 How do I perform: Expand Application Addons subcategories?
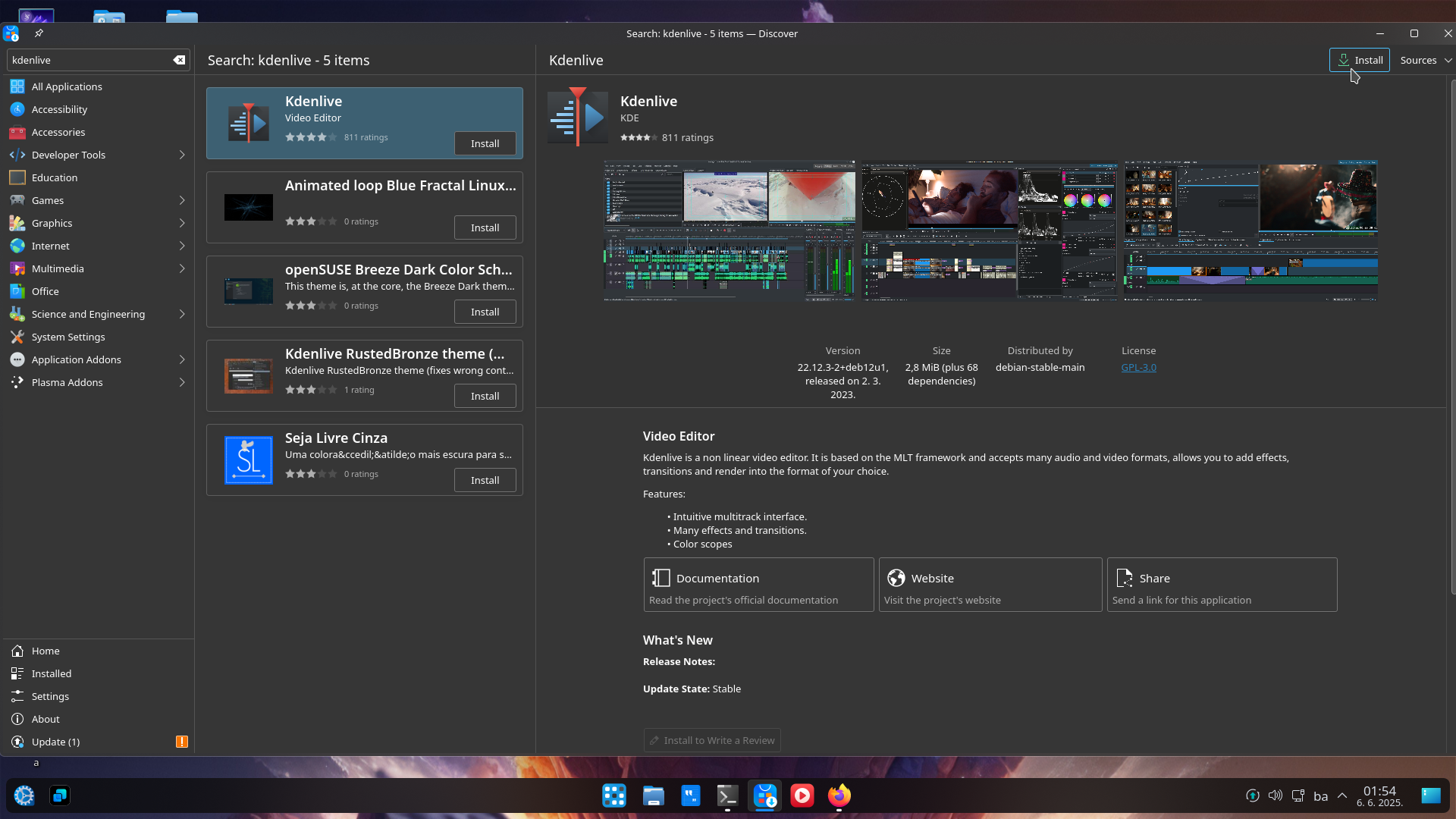coord(182,359)
